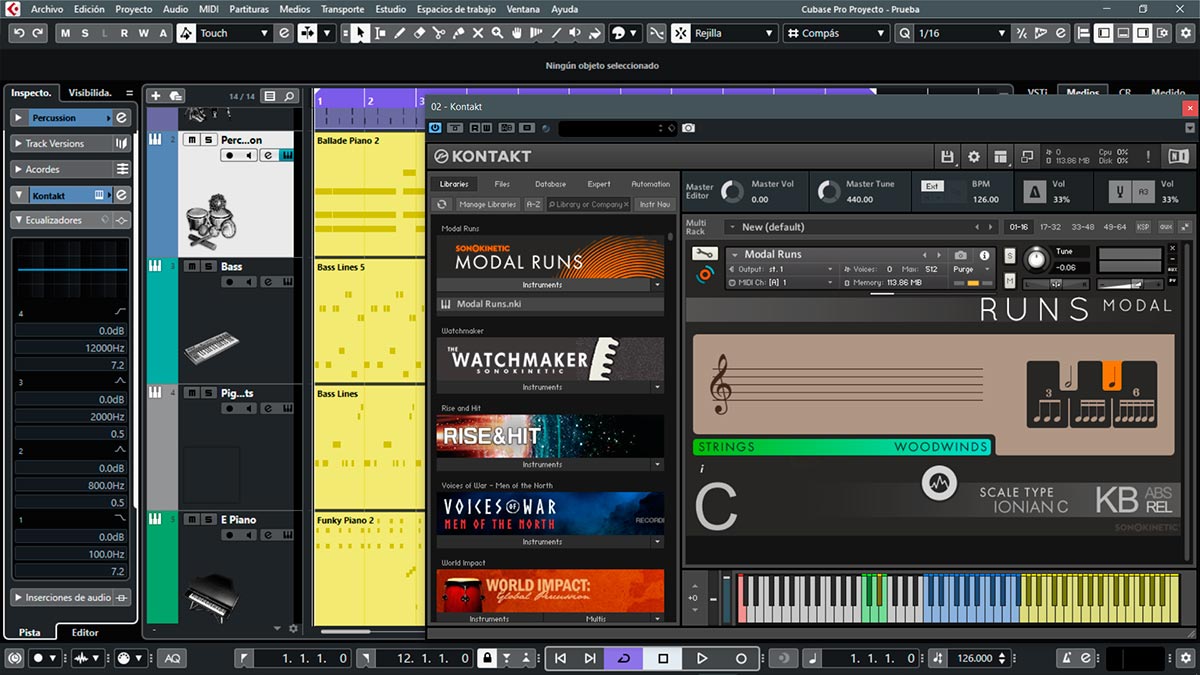The image size is (1200, 675).
Task: Click the Kontakt libraries refresh icon
Action: 442,204
